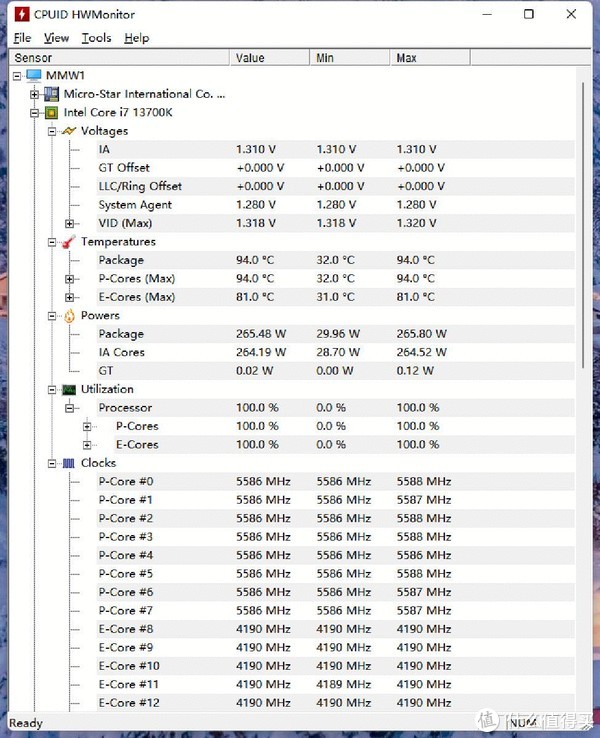Select the GT power row

(336, 370)
